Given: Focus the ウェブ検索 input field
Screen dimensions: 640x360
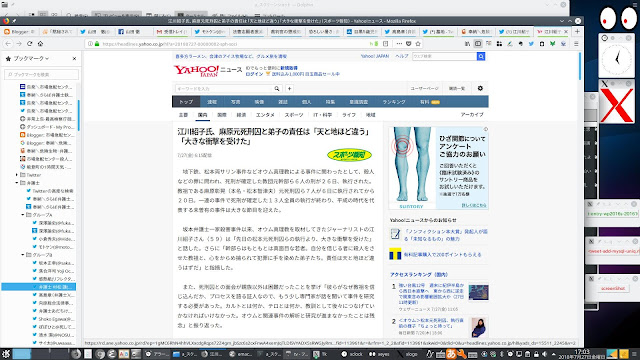Looking at the screenshot, I should (444, 56).
